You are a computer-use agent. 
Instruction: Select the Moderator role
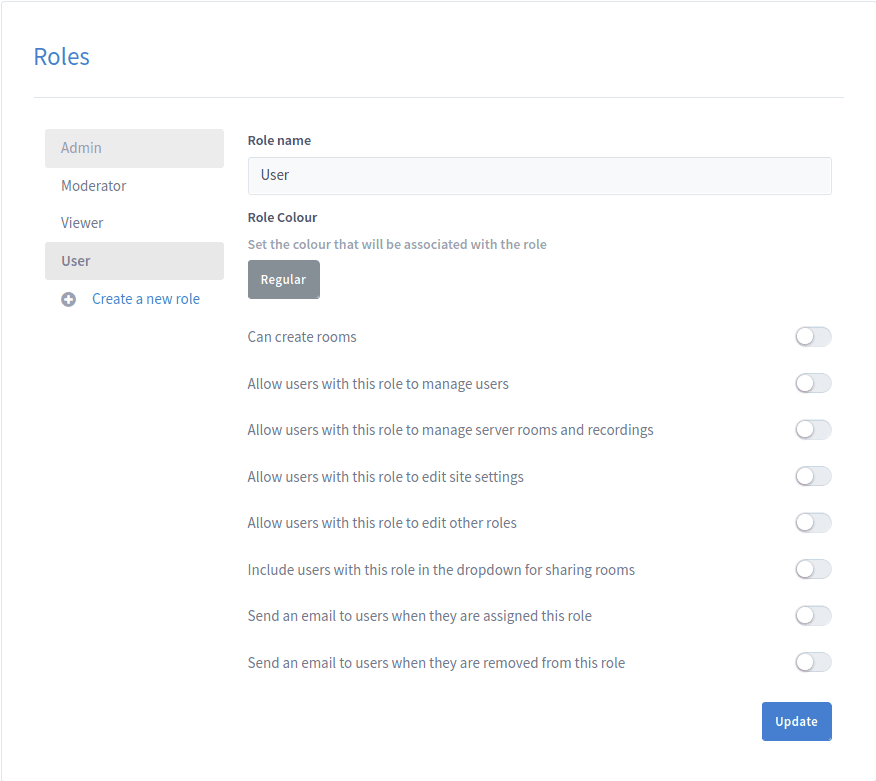point(134,185)
